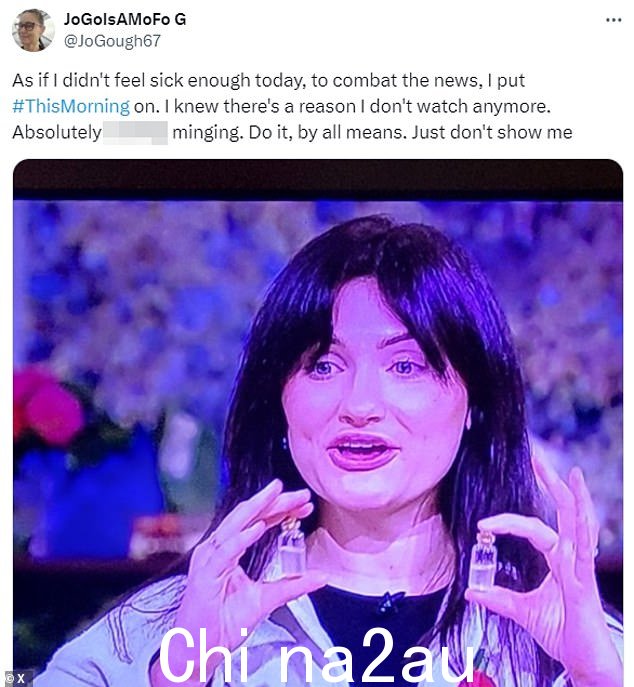Click the tweet's first line about feeling sick
634x687 pixels.
(269, 81)
